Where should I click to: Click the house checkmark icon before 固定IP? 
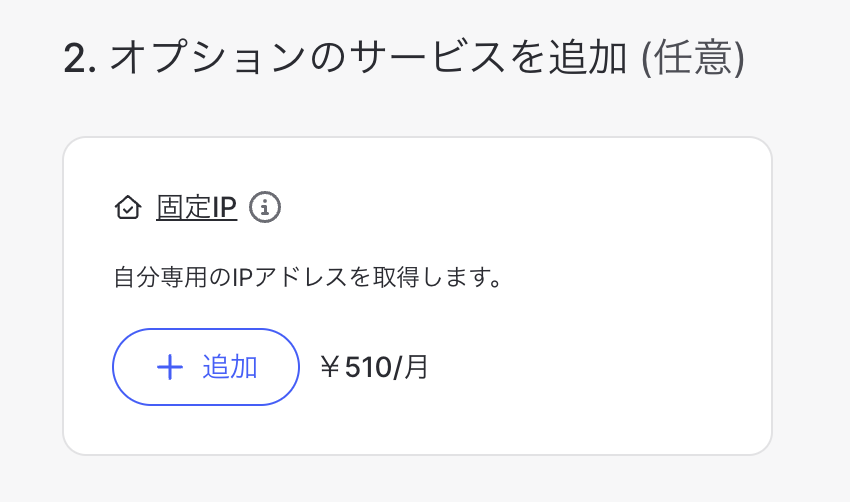tap(128, 208)
